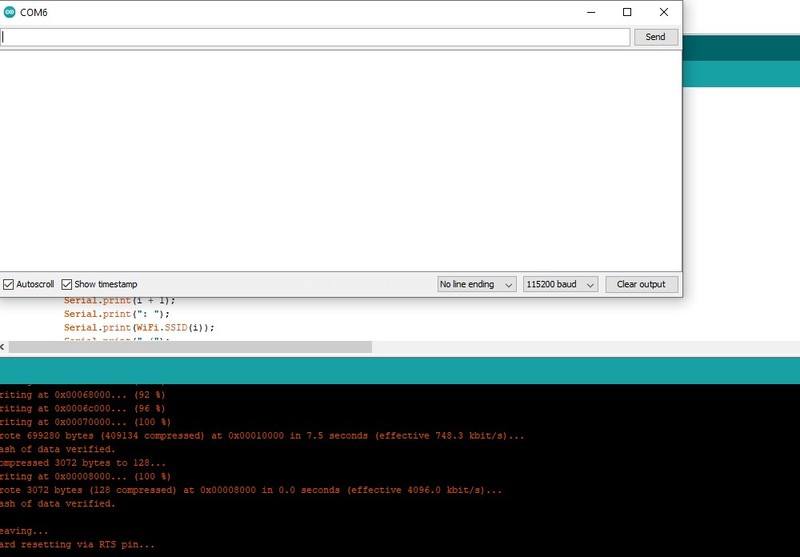
Task: Click the serial monitor empty output area
Action: click(340, 161)
